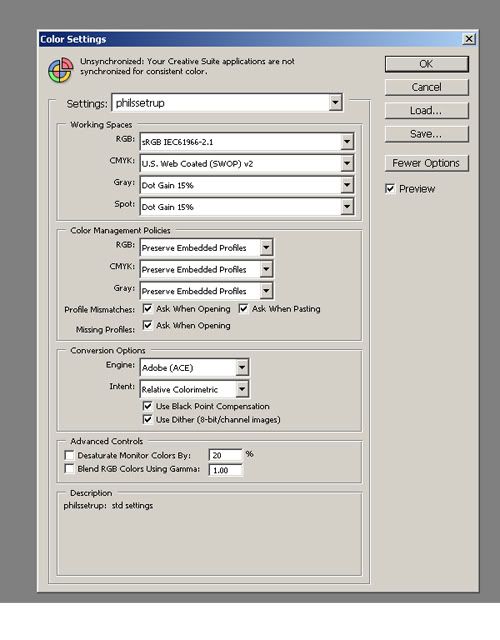Open the RGB working space dropdown
This screenshot has width=500, height=640.
pos(247,142)
